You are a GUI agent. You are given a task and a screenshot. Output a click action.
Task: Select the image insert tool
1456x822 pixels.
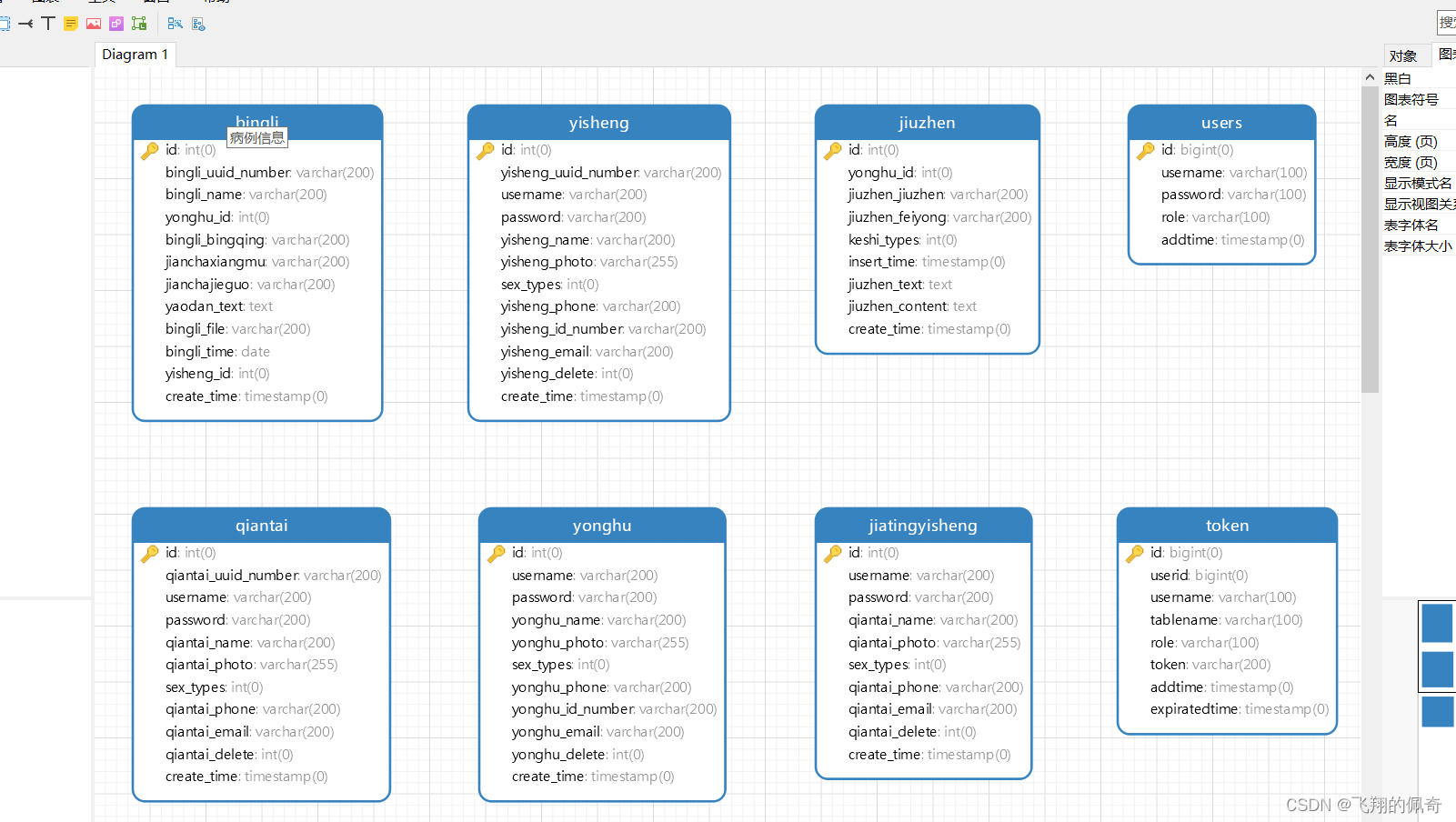94,24
